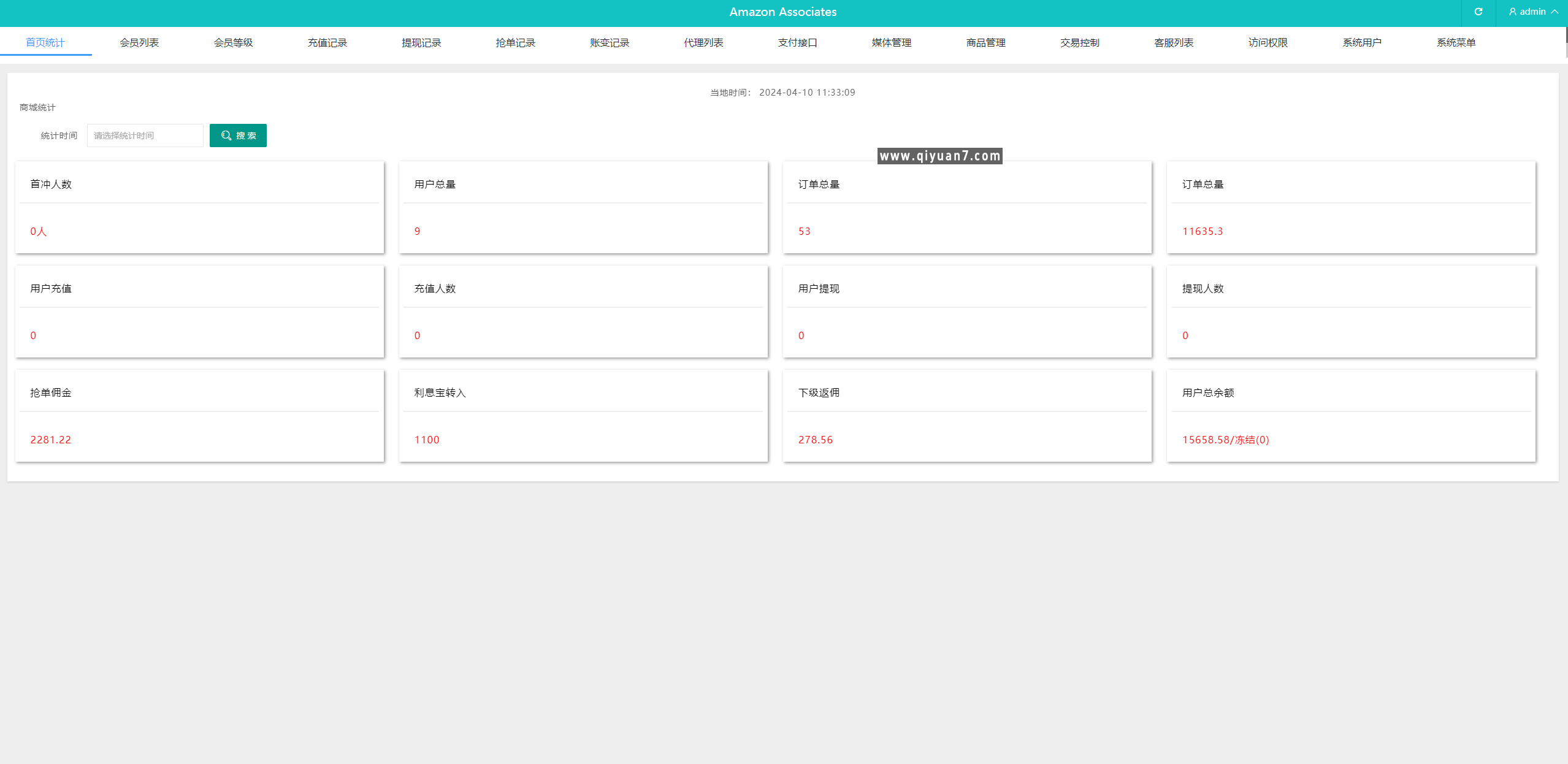Image resolution: width=1568 pixels, height=764 pixels.
Task: Switch to the 商品管理 tab
Action: pyautogui.click(x=985, y=42)
